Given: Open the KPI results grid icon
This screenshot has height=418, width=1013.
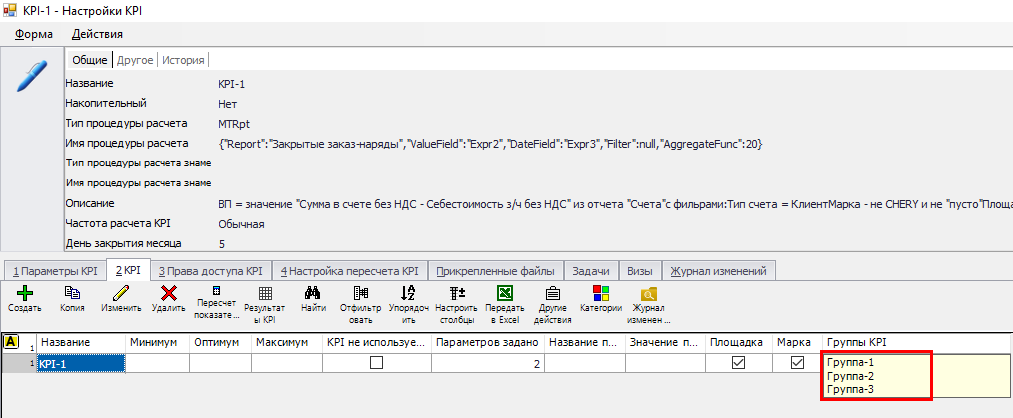Looking at the screenshot, I should coord(265,293).
